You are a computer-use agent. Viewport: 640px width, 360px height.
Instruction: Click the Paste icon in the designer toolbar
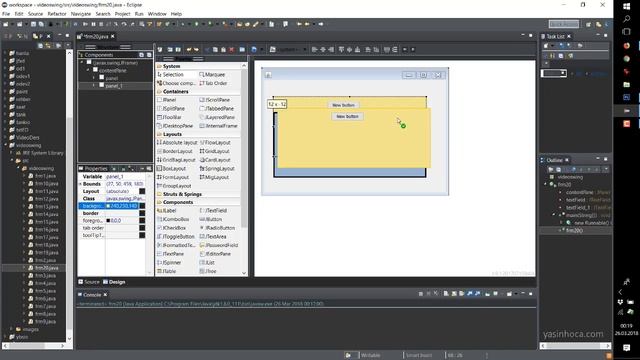click(223, 49)
